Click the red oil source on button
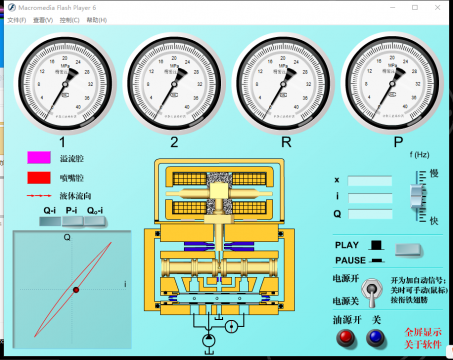The width and height of the screenshot is (453, 360). (345, 337)
